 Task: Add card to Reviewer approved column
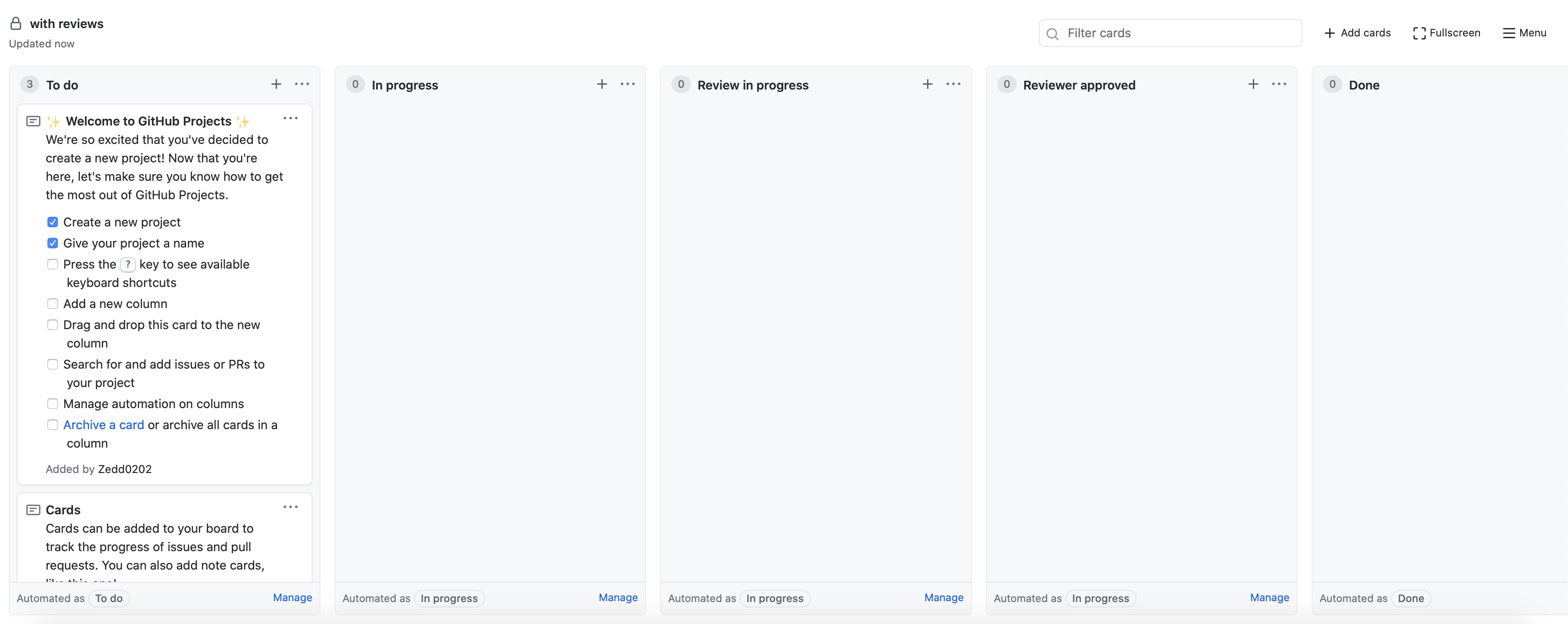[x=1253, y=84]
